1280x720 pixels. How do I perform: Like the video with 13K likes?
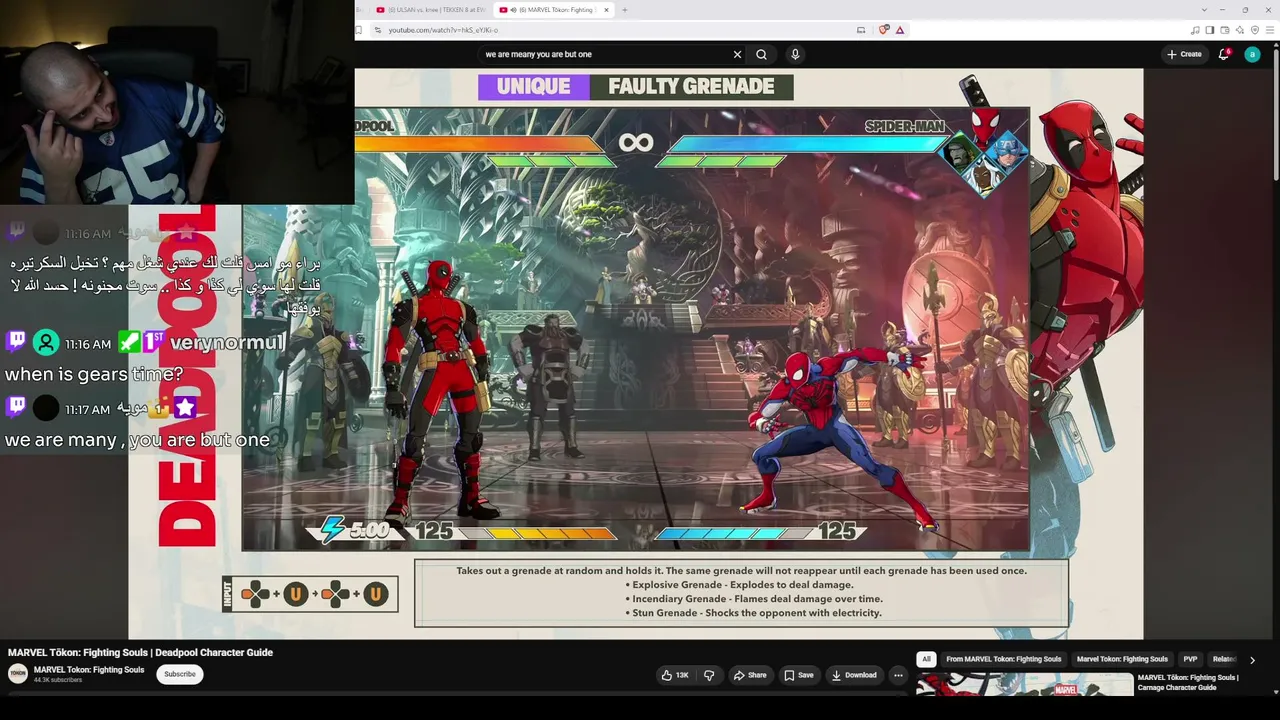click(675, 675)
